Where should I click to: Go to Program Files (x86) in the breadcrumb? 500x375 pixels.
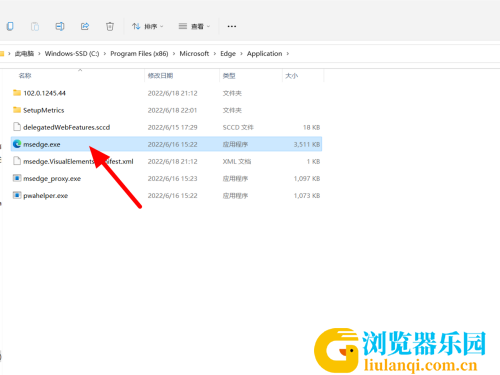[139, 54]
